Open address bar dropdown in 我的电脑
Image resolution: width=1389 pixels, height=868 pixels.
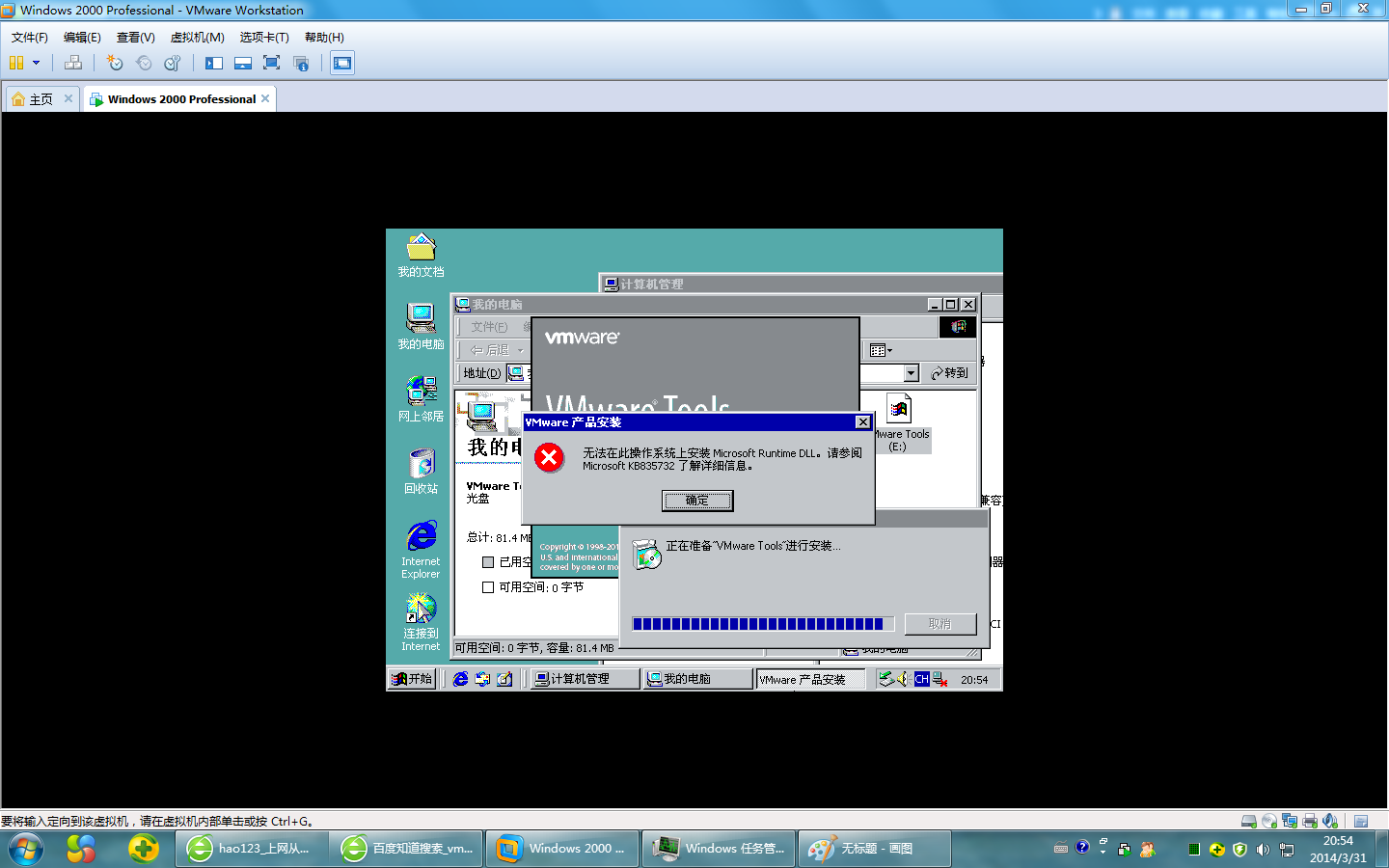(x=912, y=372)
